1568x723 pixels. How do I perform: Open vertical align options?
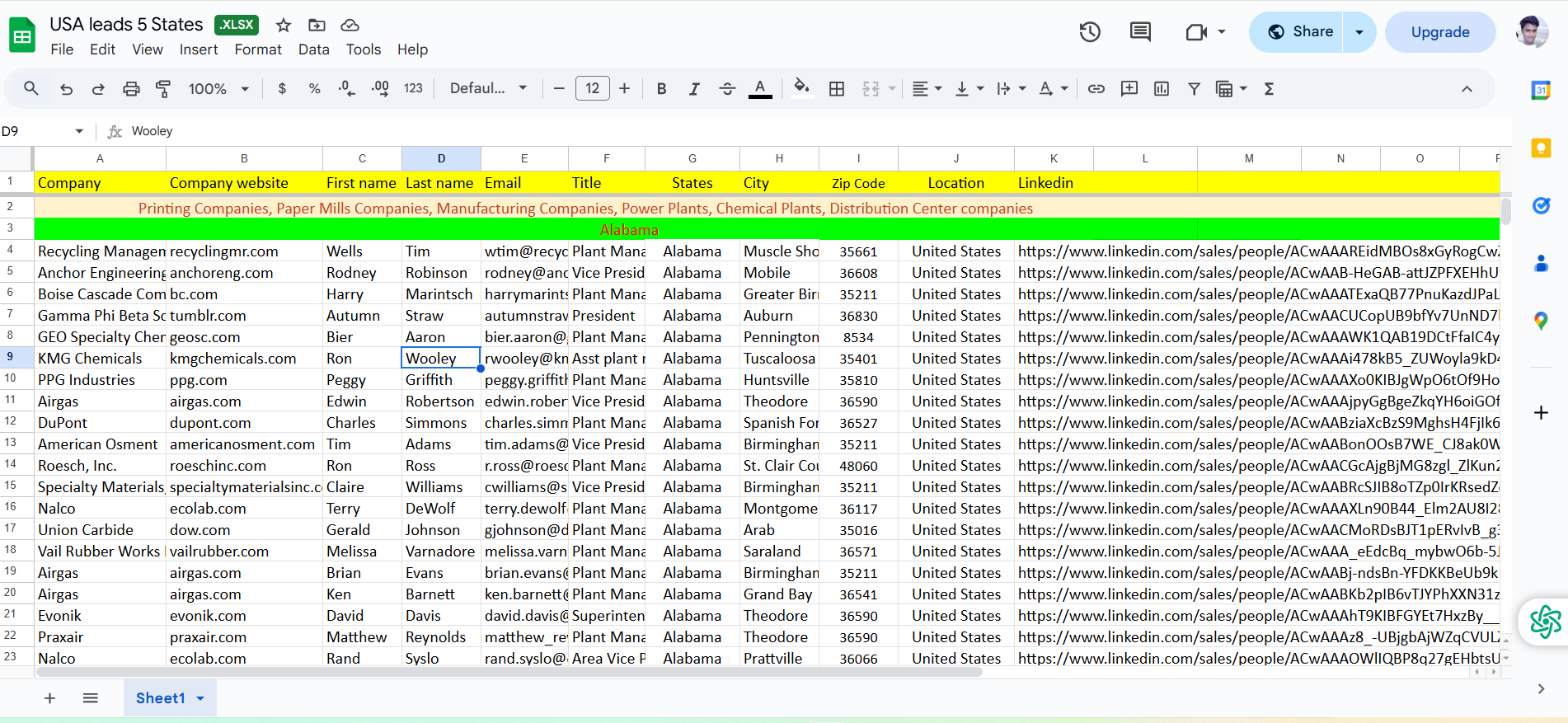coord(969,88)
